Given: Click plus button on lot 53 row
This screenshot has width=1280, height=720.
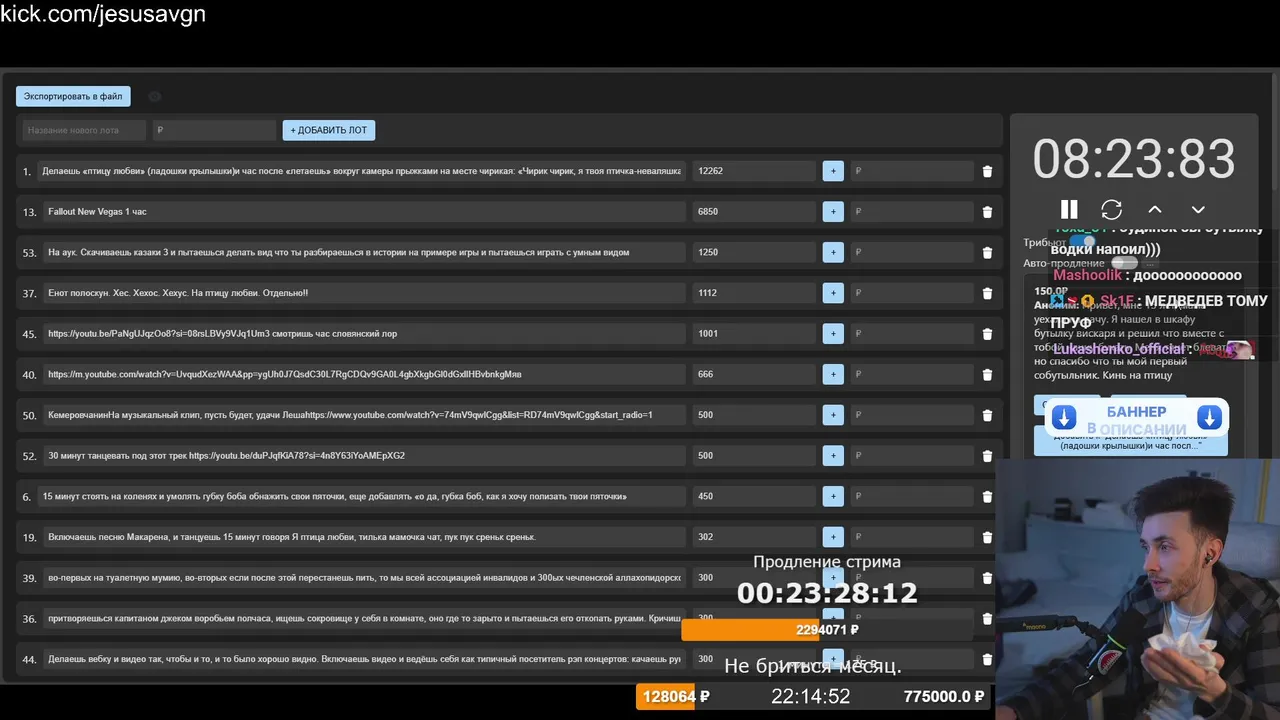Looking at the screenshot, I should 833,252.
